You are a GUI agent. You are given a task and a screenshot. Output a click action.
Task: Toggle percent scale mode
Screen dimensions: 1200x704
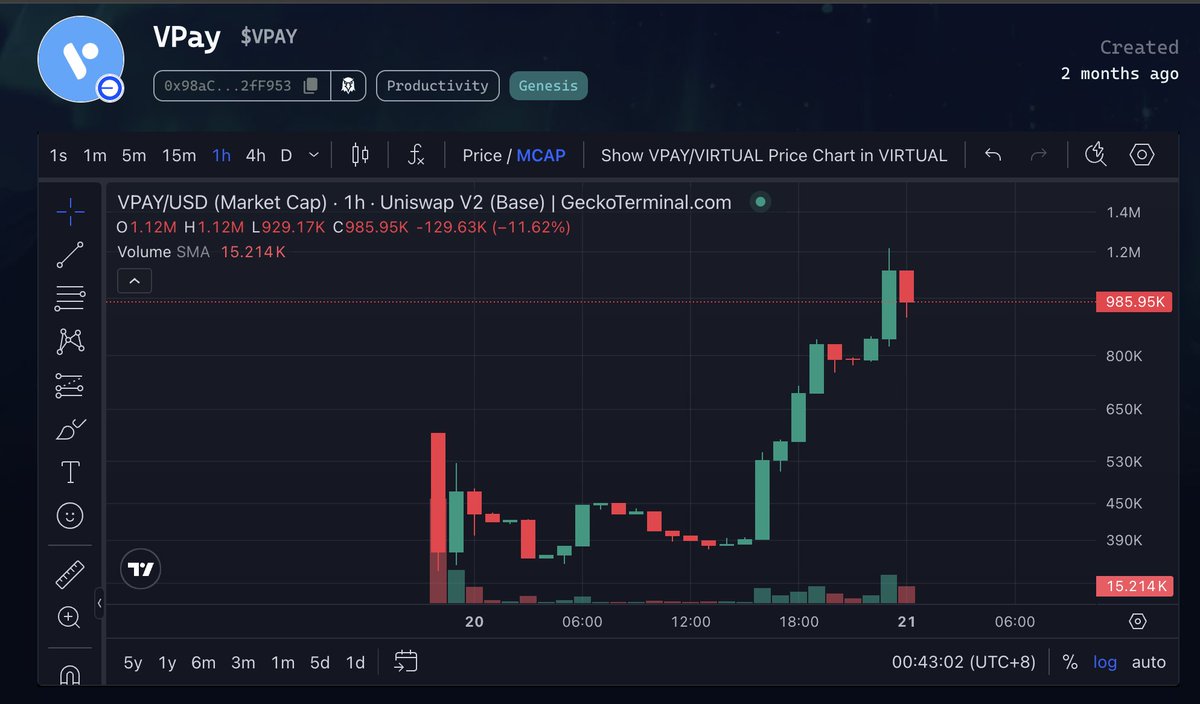pos(1070,662)
